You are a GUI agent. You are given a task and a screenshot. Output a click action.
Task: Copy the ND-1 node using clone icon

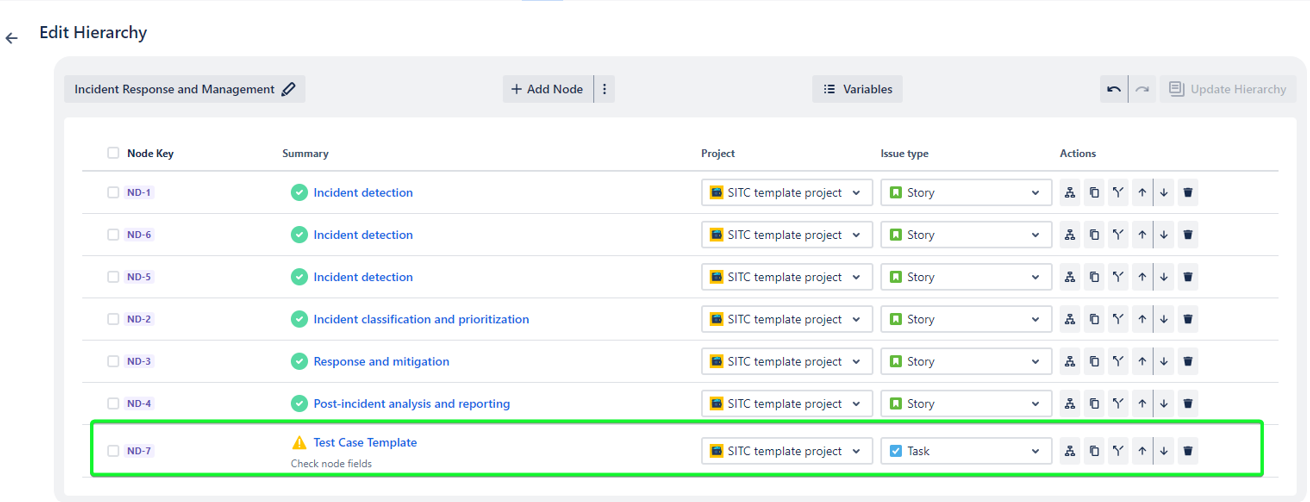1094,193
